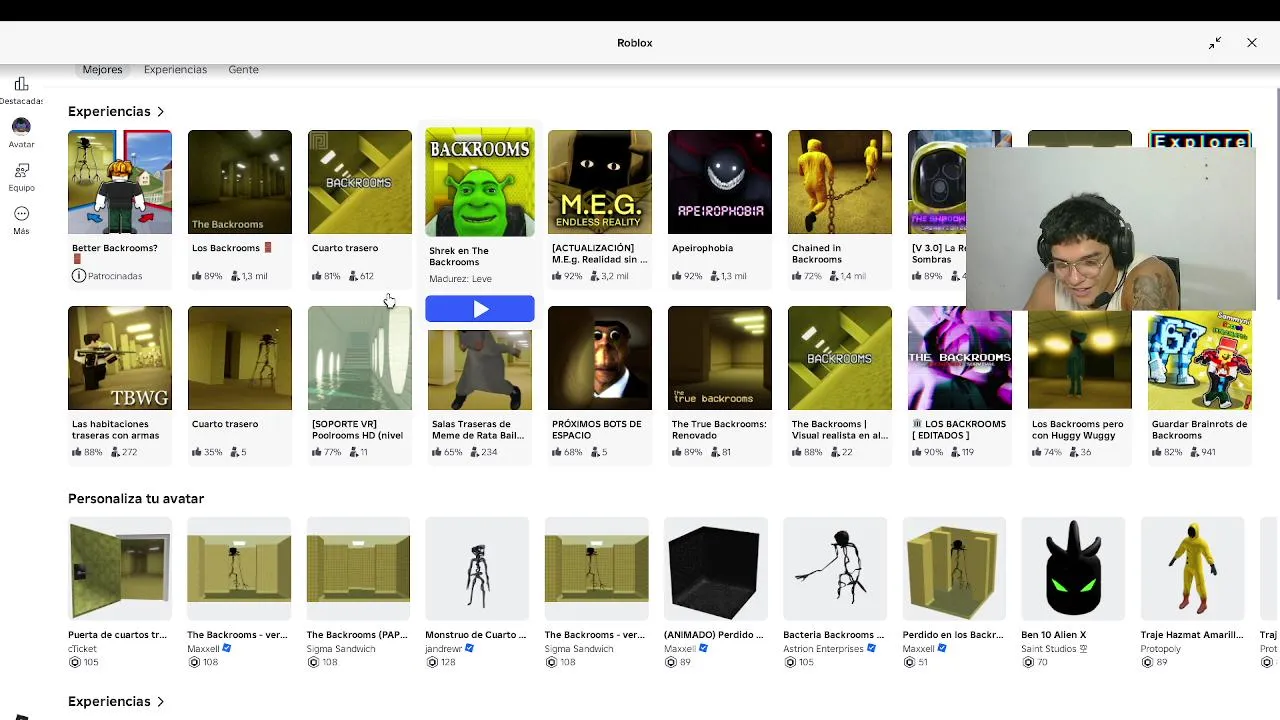Select the Experiencias tab
This screenshot has height=720, width=1280.
[x=175, y=69]
